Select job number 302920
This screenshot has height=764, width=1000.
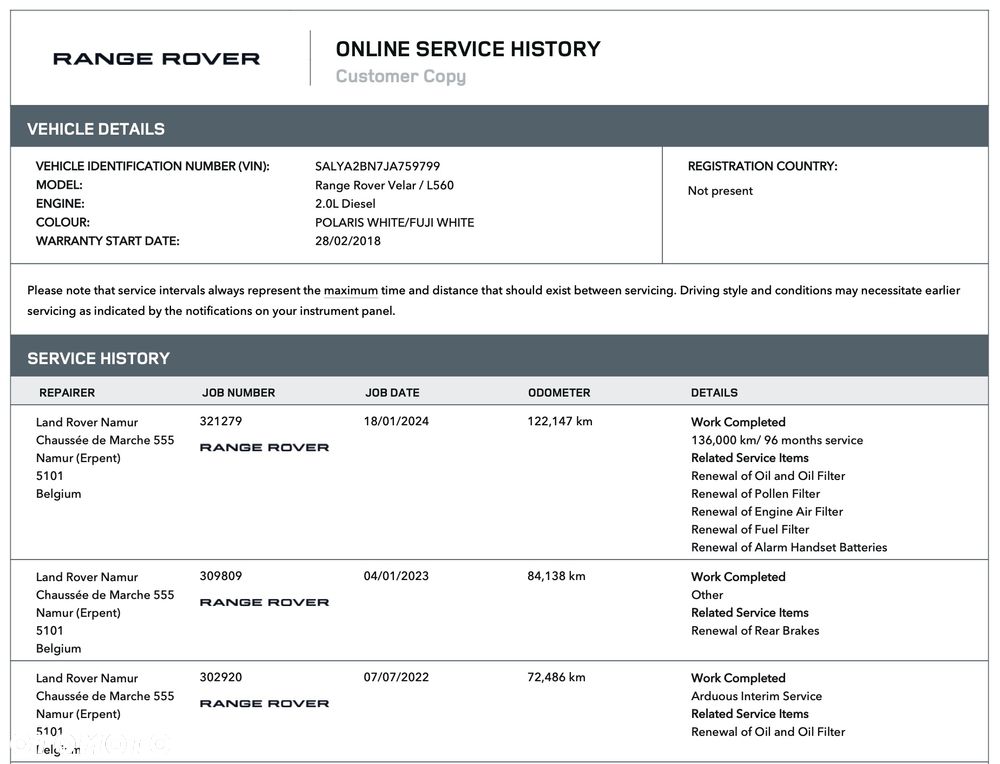[221, 677]
